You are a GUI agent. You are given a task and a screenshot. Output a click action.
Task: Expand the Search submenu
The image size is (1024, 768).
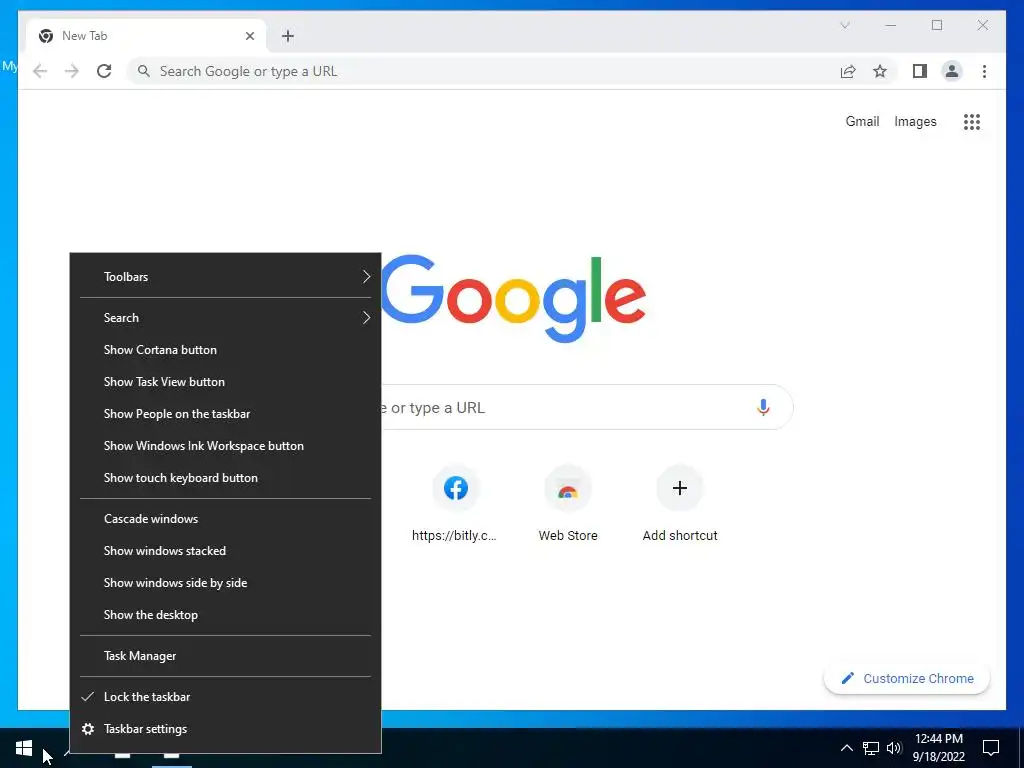point(225,318)
